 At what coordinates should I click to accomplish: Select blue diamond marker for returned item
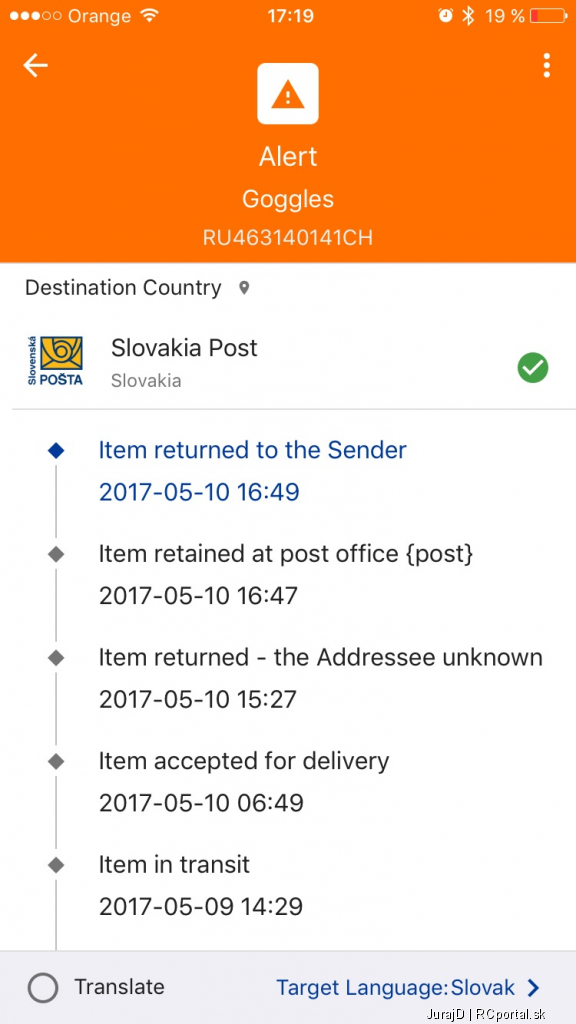[x=57, y=450]
